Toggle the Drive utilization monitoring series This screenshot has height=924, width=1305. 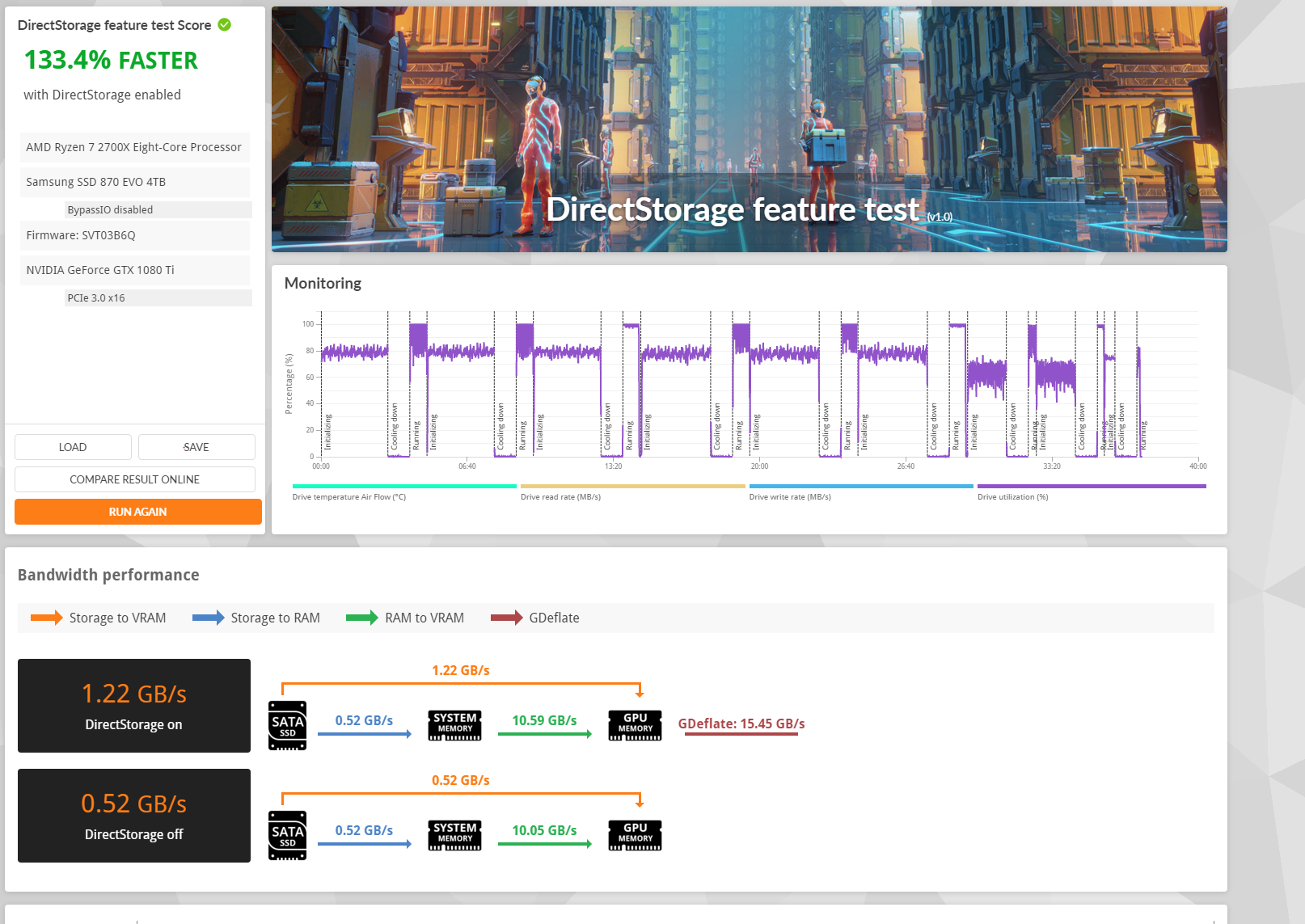pos(1091,487)
